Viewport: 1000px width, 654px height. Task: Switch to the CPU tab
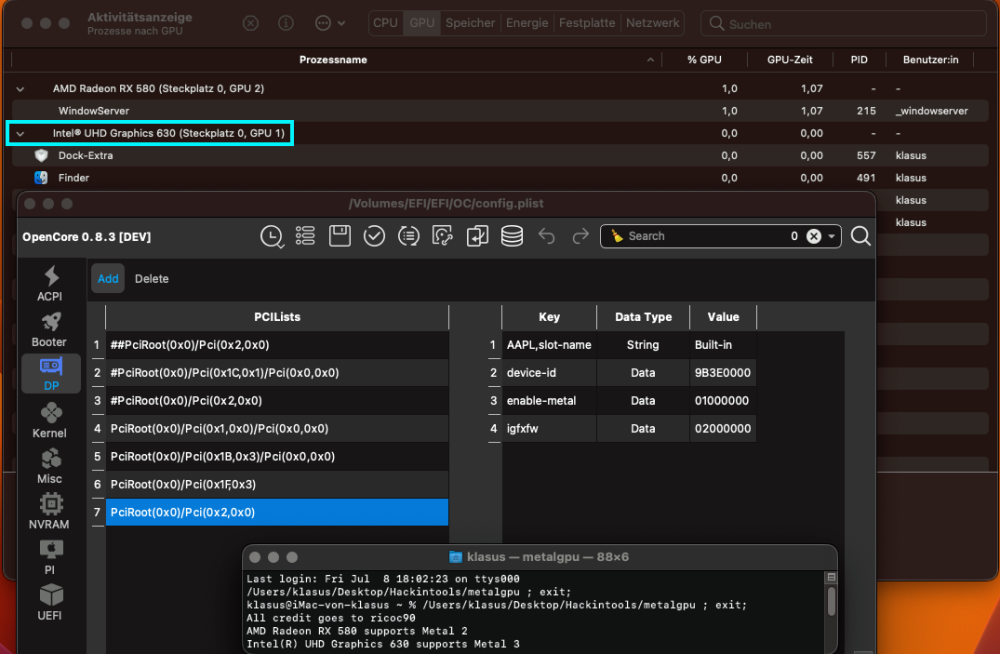coord(385,23)
